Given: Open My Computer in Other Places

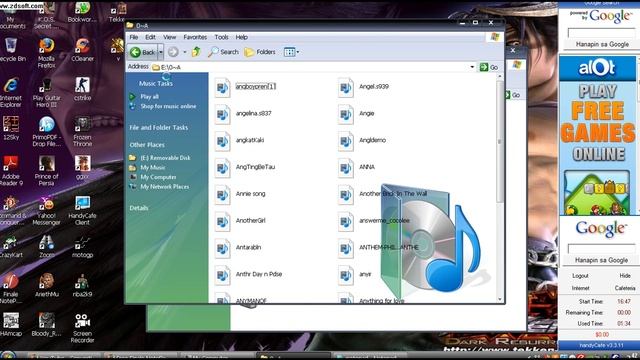Looking at the screenshot, I should tap(158, 177).
